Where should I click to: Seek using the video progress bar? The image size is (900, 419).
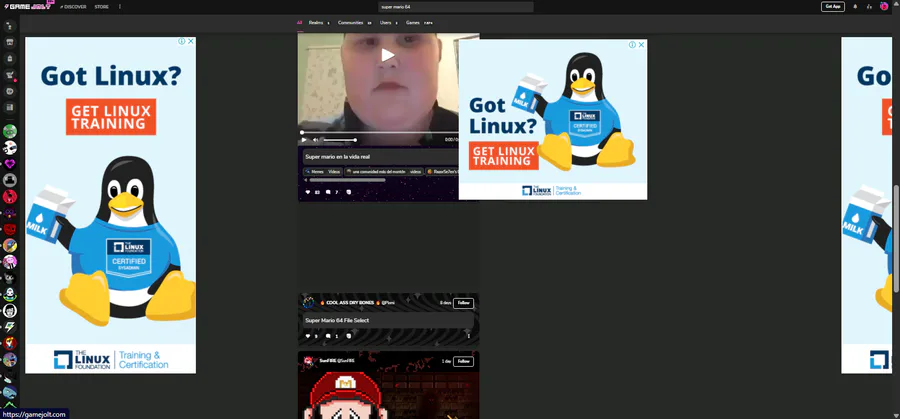tap(380, 133)
